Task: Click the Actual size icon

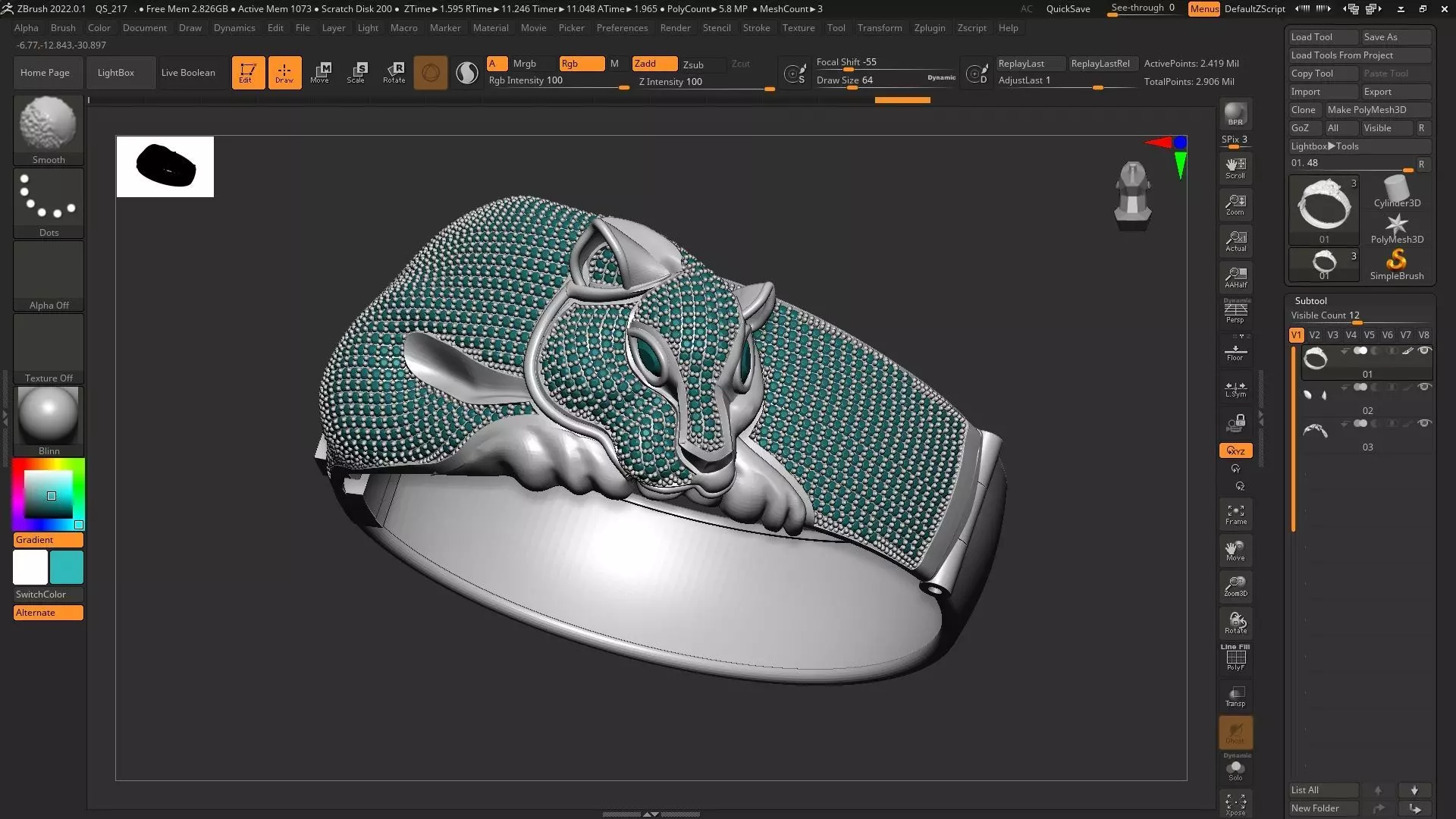Action: [x=1235, y=241]
